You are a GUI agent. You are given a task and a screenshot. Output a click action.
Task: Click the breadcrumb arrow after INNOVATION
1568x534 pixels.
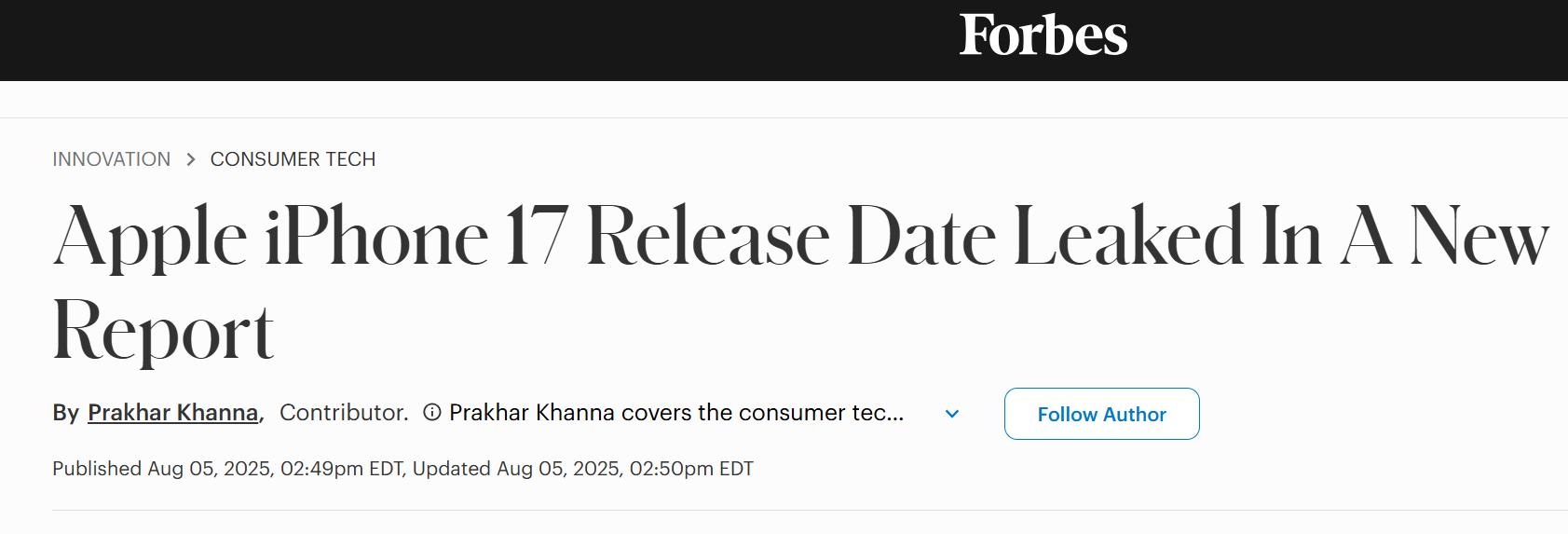191,159
